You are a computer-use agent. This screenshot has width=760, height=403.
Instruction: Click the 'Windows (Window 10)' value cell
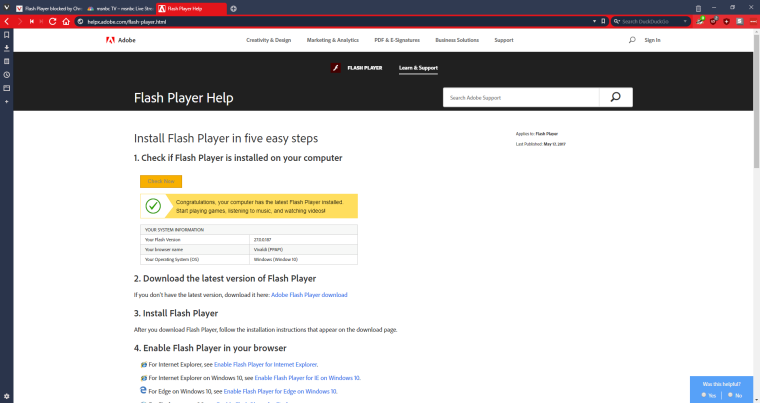[x=303, y=259]
